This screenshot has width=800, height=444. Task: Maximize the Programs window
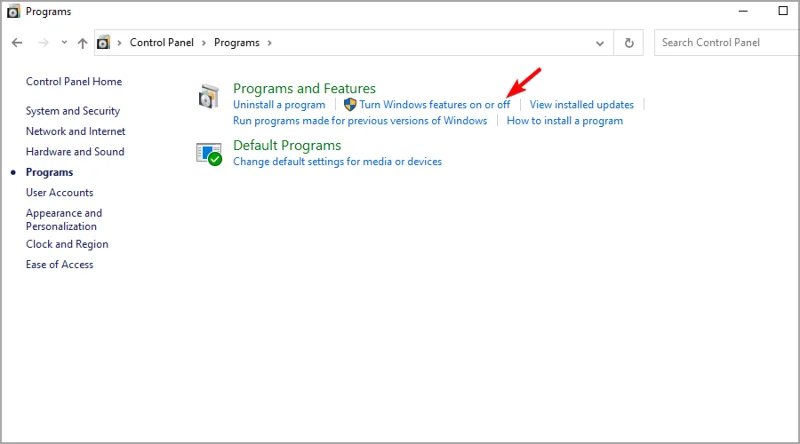[x=783, y=11]
